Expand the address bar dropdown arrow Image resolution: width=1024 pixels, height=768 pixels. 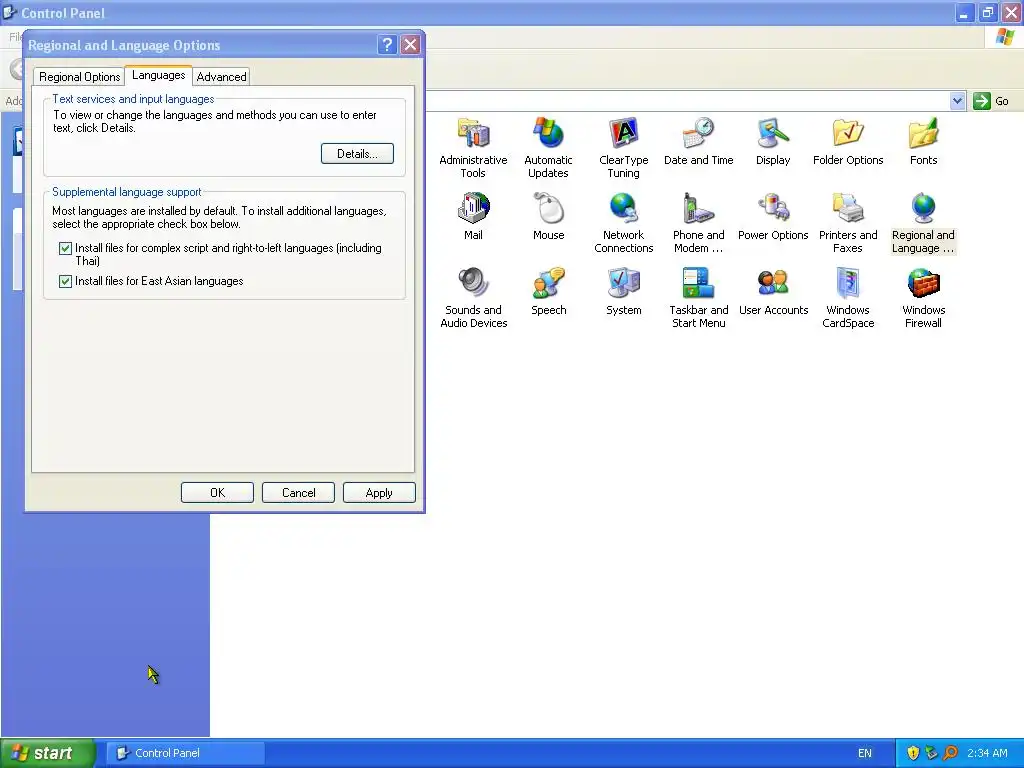coord(957,101)
